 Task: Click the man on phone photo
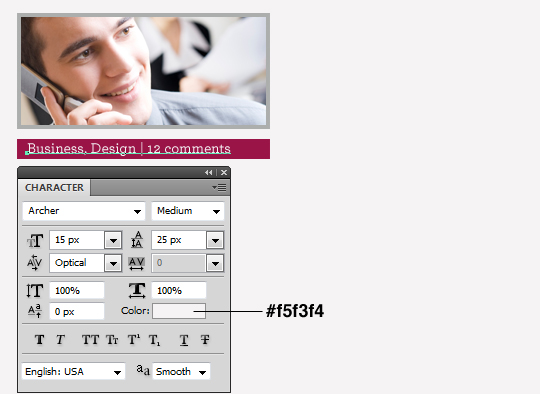(143, 71)
